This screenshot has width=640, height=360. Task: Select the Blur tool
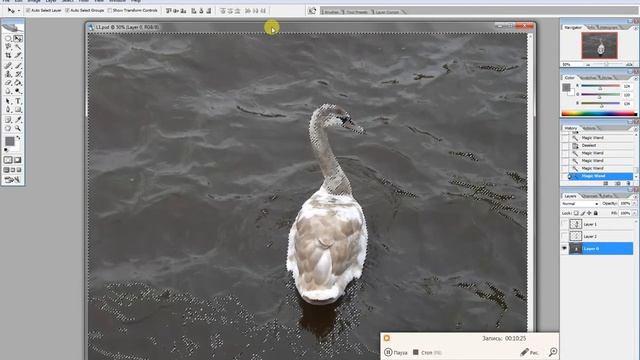click(x=8, y=91)
